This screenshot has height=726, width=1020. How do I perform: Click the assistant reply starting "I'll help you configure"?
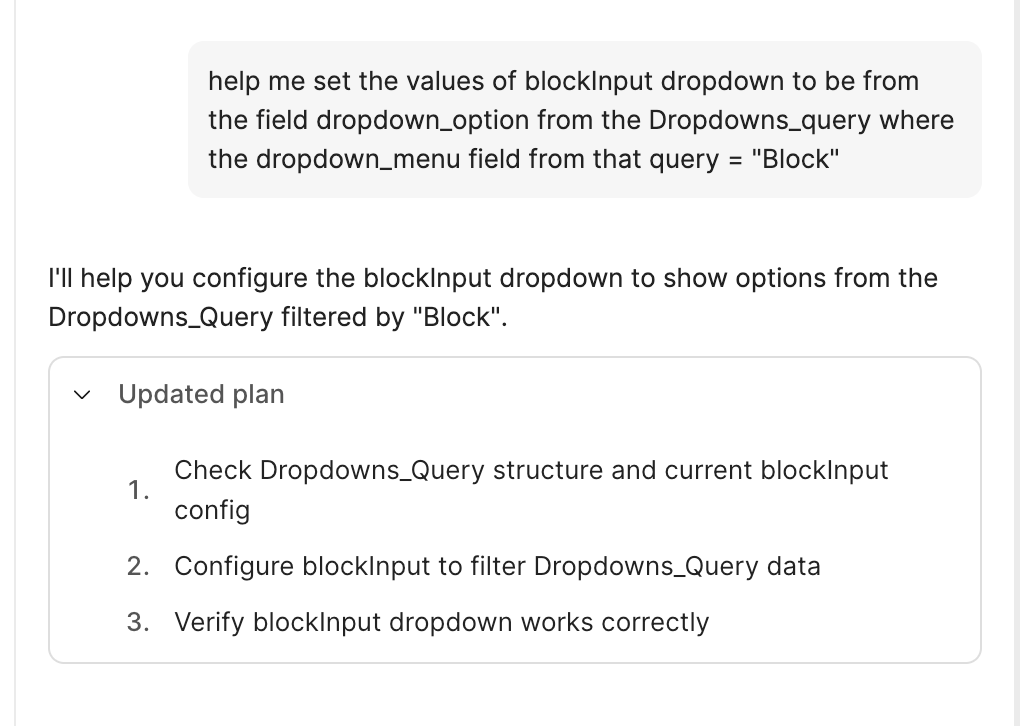492,297
